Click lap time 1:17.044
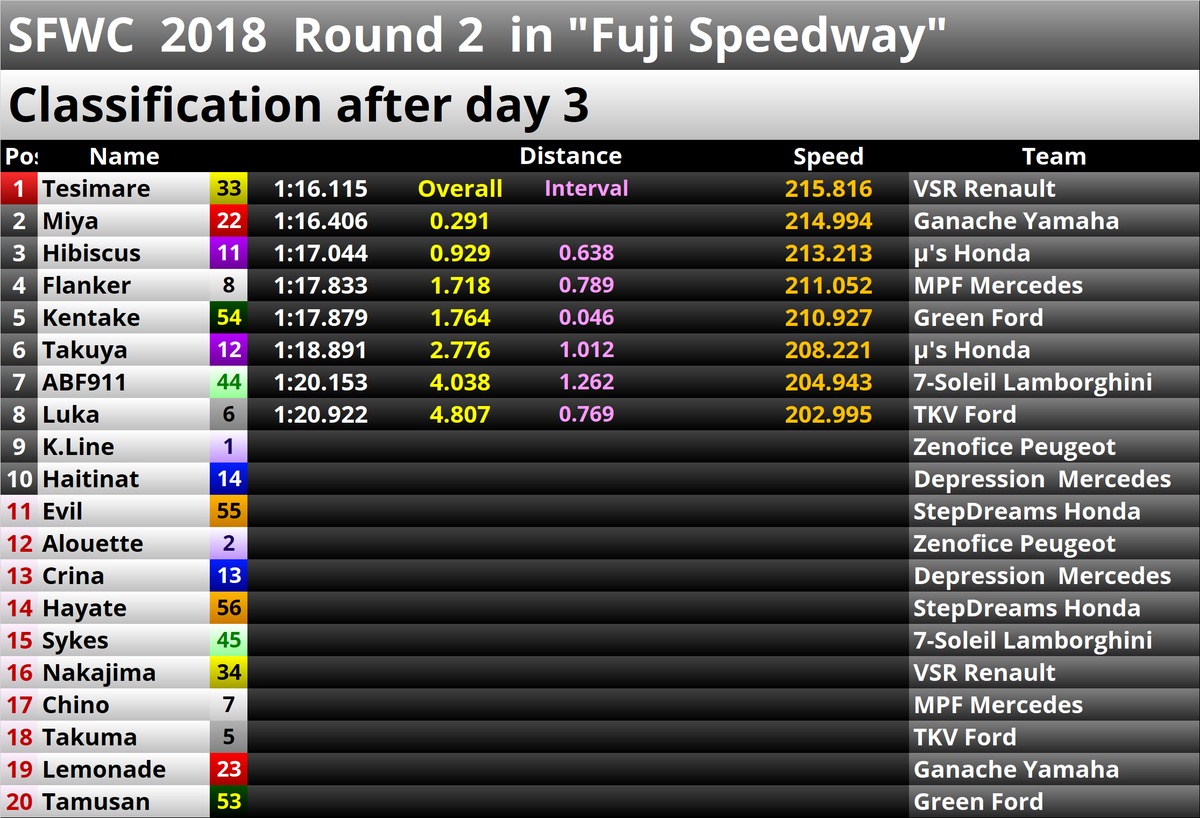This screenshot has width=1200, height=818. (321, 253)
